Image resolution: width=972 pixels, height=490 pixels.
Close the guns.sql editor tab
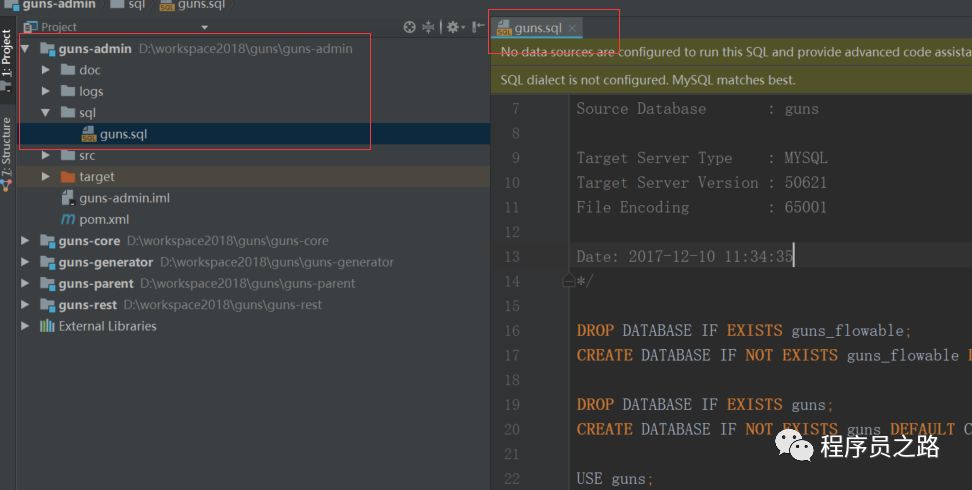click(x=572, y=28)
